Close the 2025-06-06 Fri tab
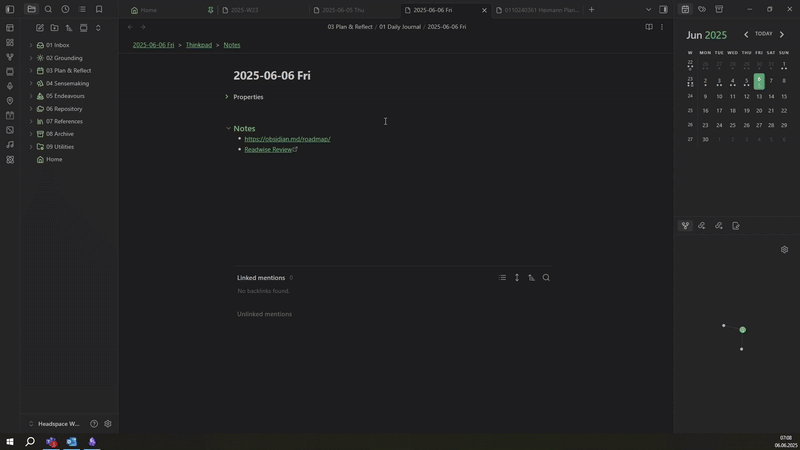 click(x=484, y=10)
